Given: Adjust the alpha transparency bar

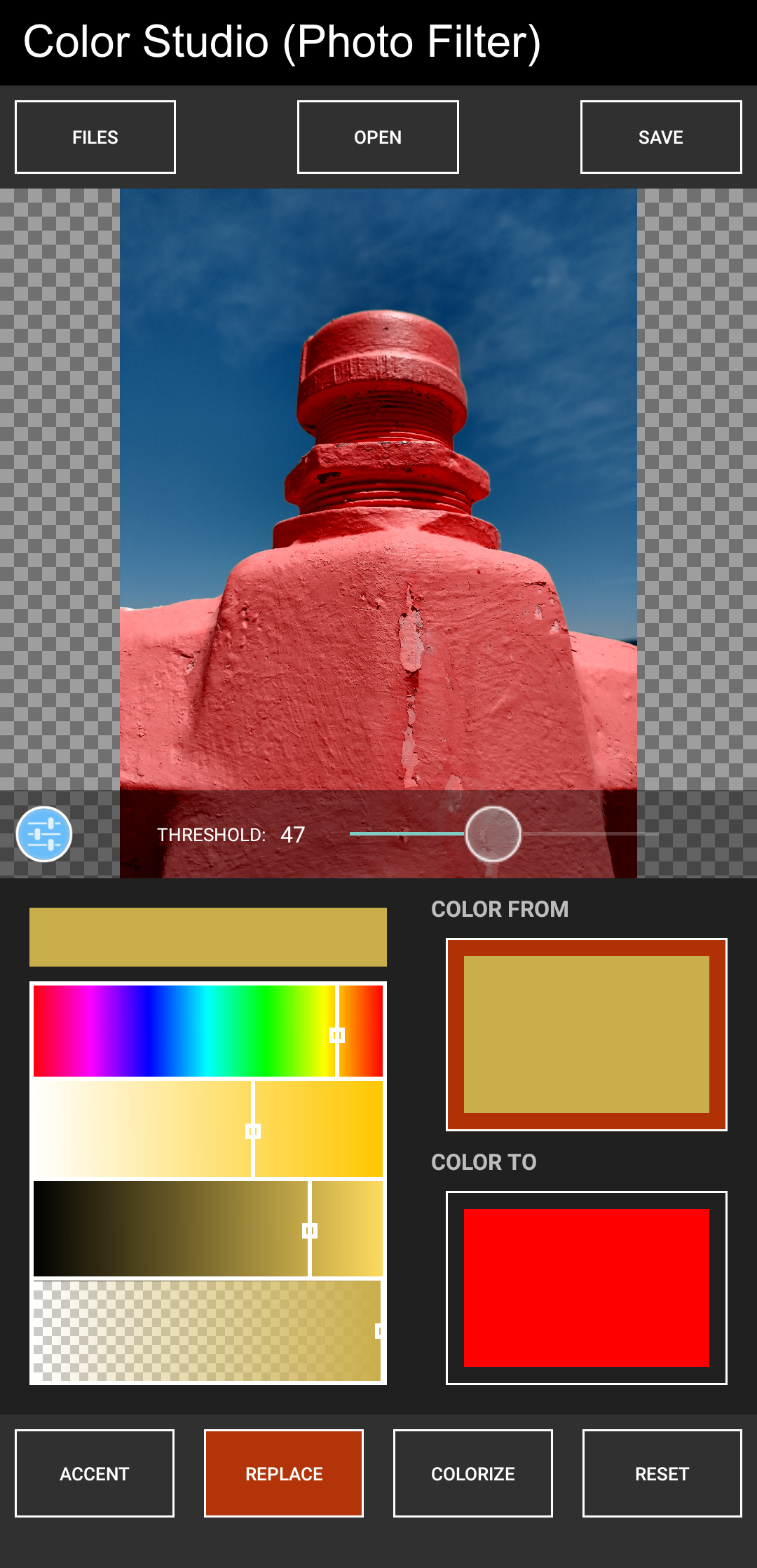Looking at the screenshot, I should (x=208, y=1330).
